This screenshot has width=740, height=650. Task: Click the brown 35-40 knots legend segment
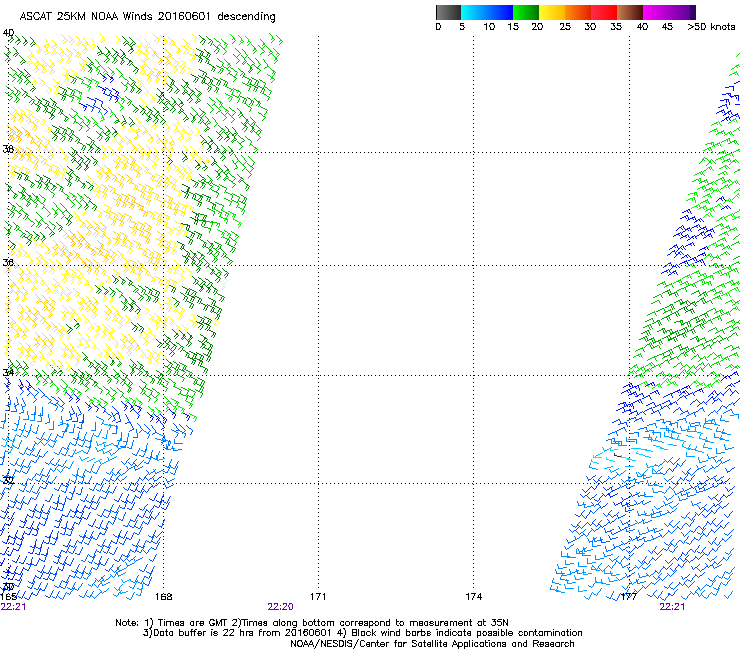tap(630, 12)
